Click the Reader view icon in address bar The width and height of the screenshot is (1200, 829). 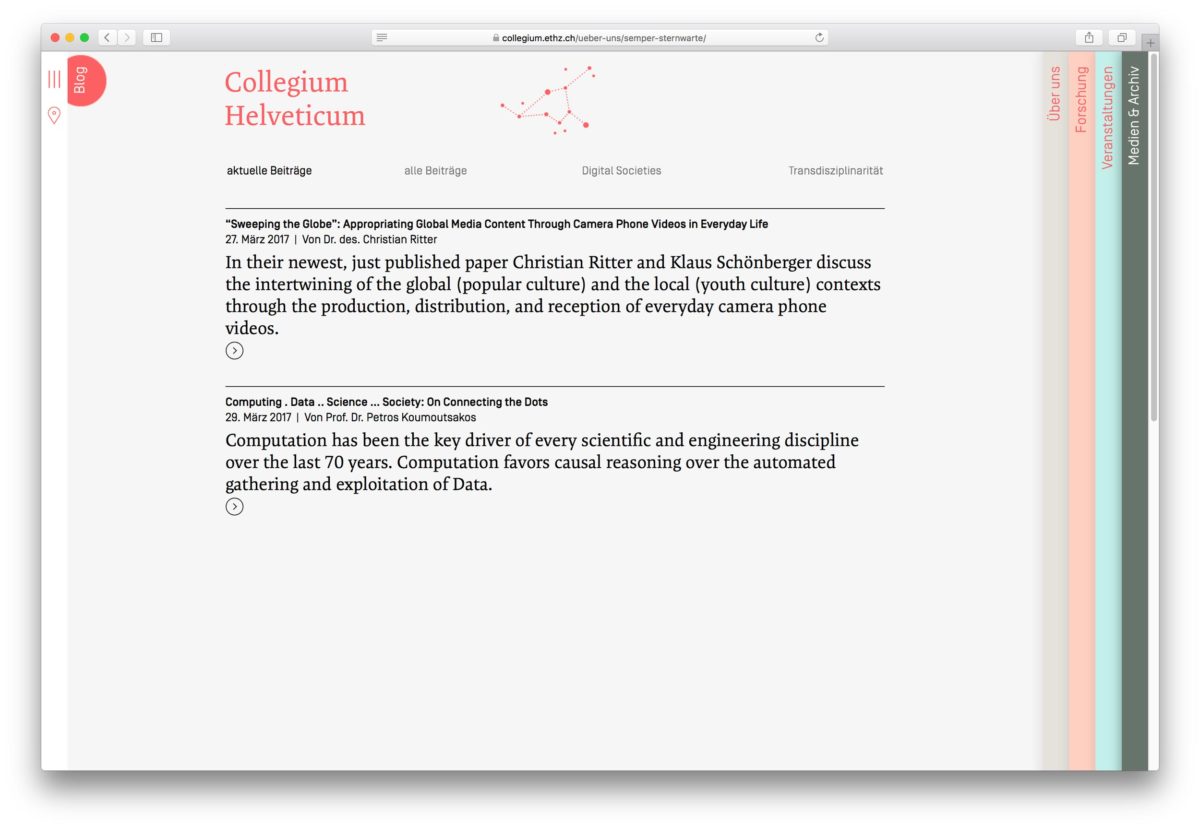[382, 38]
